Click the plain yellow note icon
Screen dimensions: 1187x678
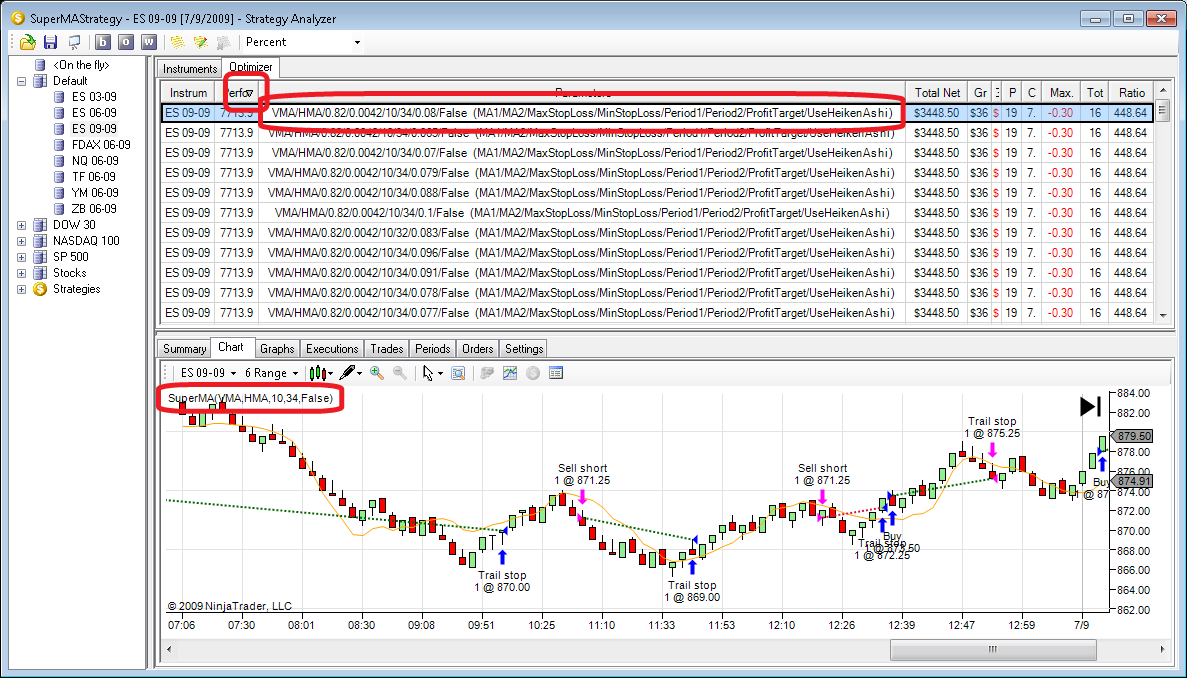tap(178, 42)
